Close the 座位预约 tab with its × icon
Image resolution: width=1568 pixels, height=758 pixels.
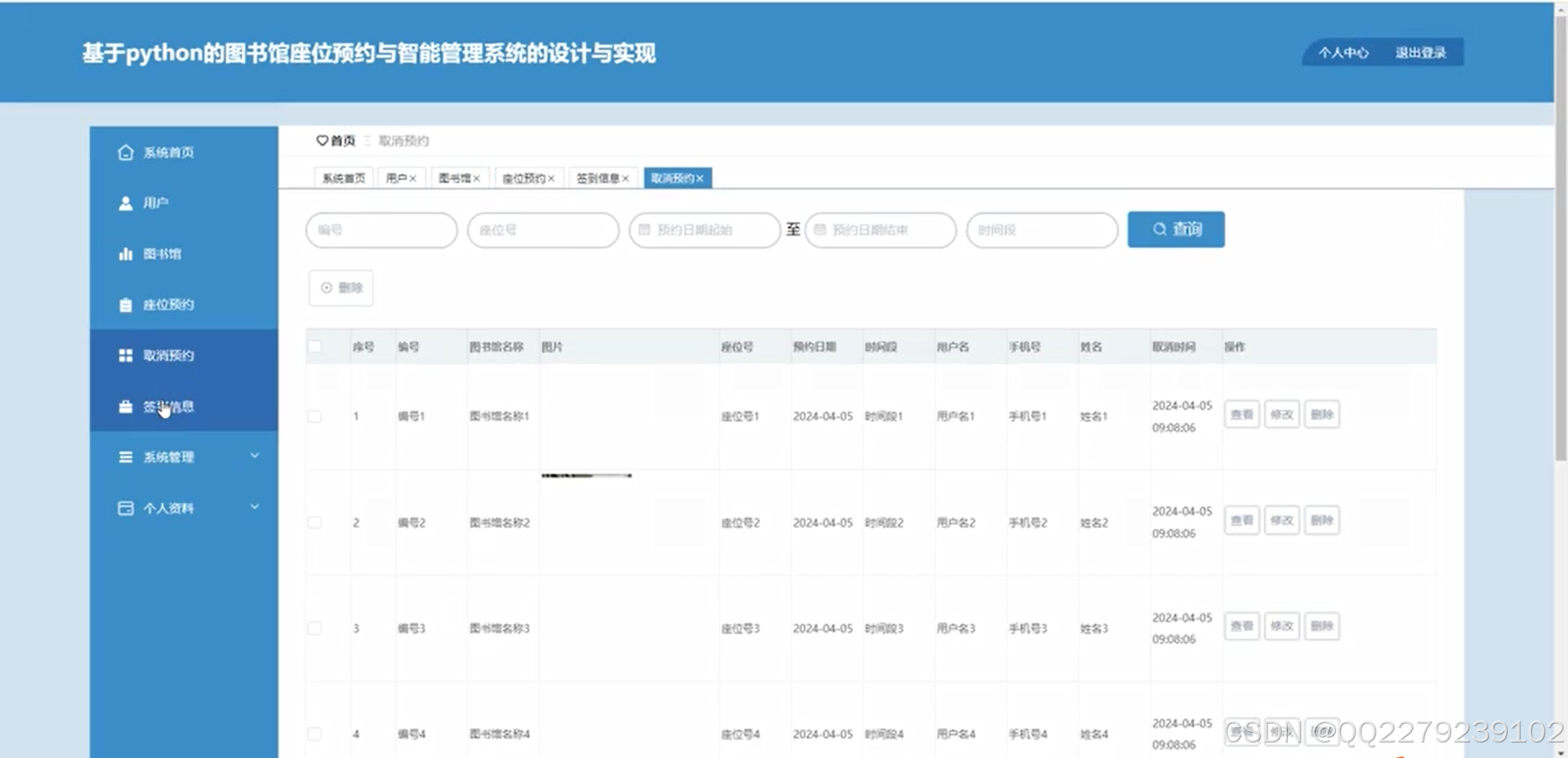[551, 178]
